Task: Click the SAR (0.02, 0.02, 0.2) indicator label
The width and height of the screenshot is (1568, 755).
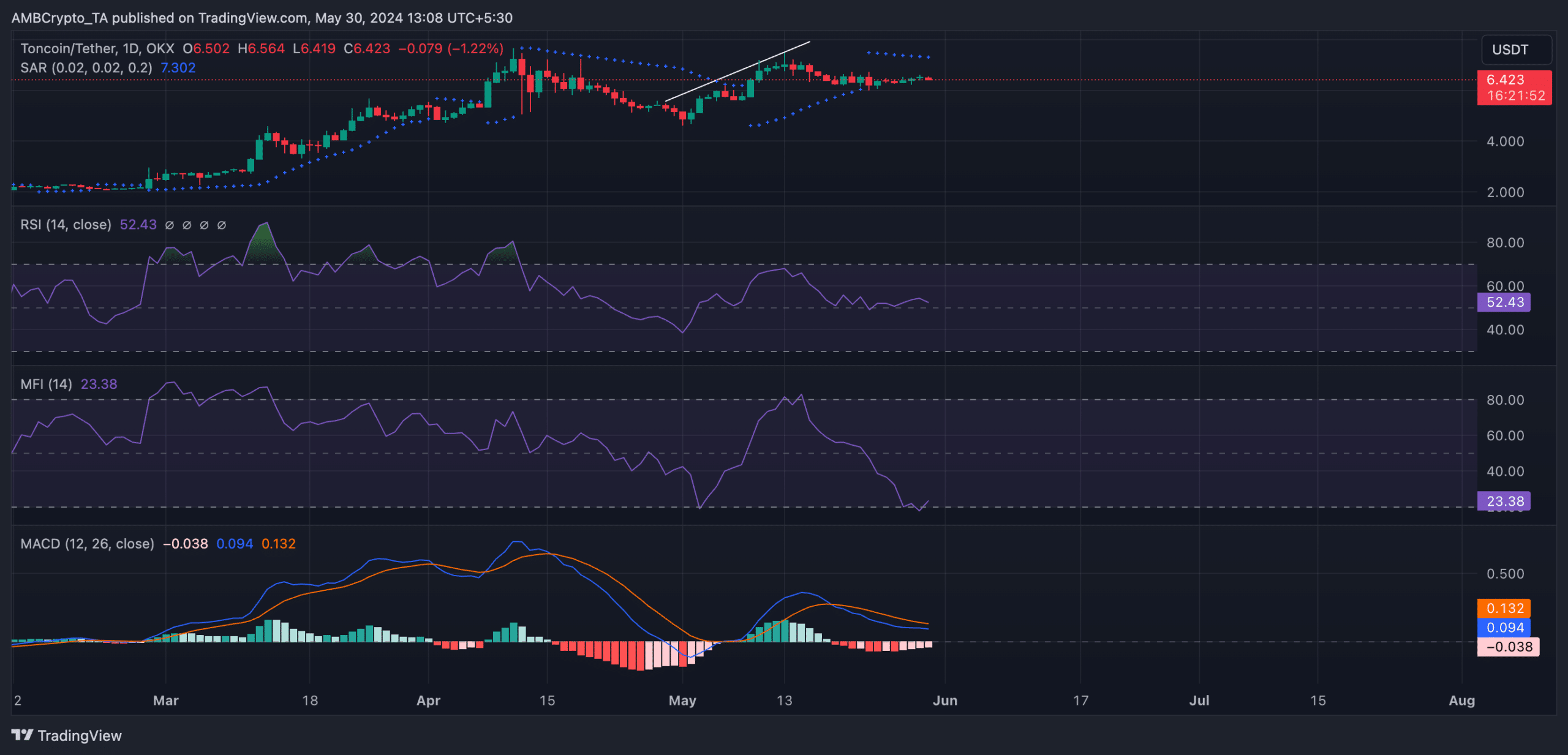Action: [x=86, y=67]
